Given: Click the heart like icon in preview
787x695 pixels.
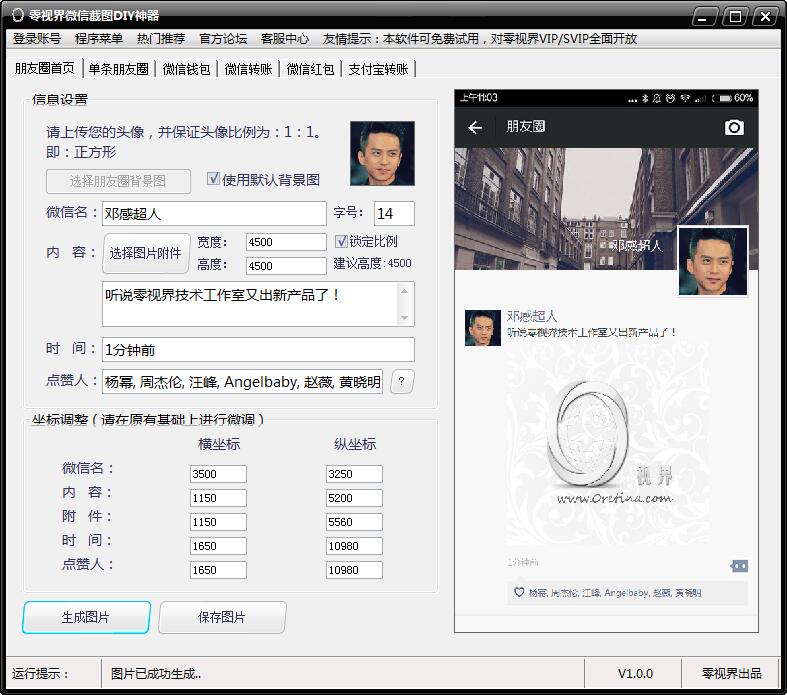Looking at the screenshot, I should coord(518,593).
